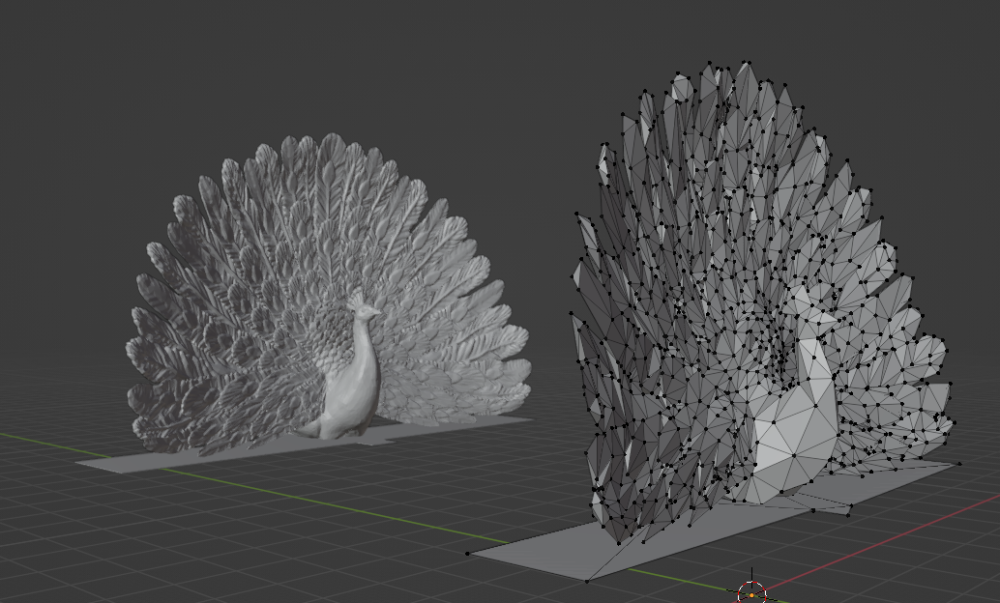Click the smooth peacock's head
Image resolution: width=1000 pixels, height=603 pixels.
pyautogui.click(x=366, y=313)
